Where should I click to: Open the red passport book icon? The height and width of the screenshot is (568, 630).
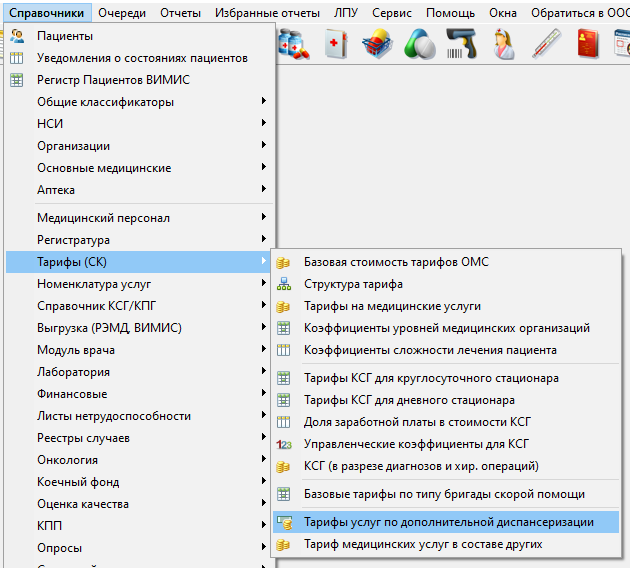587,43
